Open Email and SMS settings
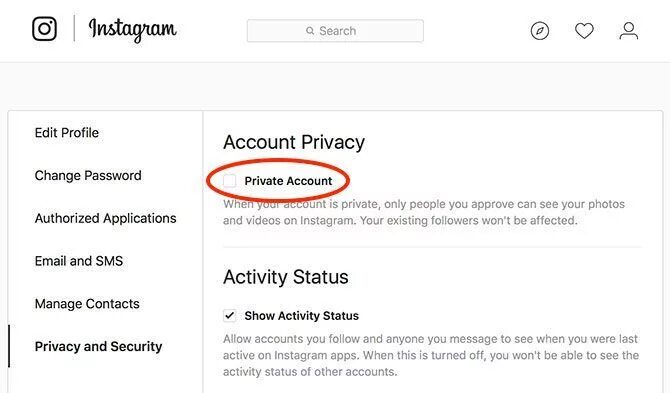 point(79,261)
